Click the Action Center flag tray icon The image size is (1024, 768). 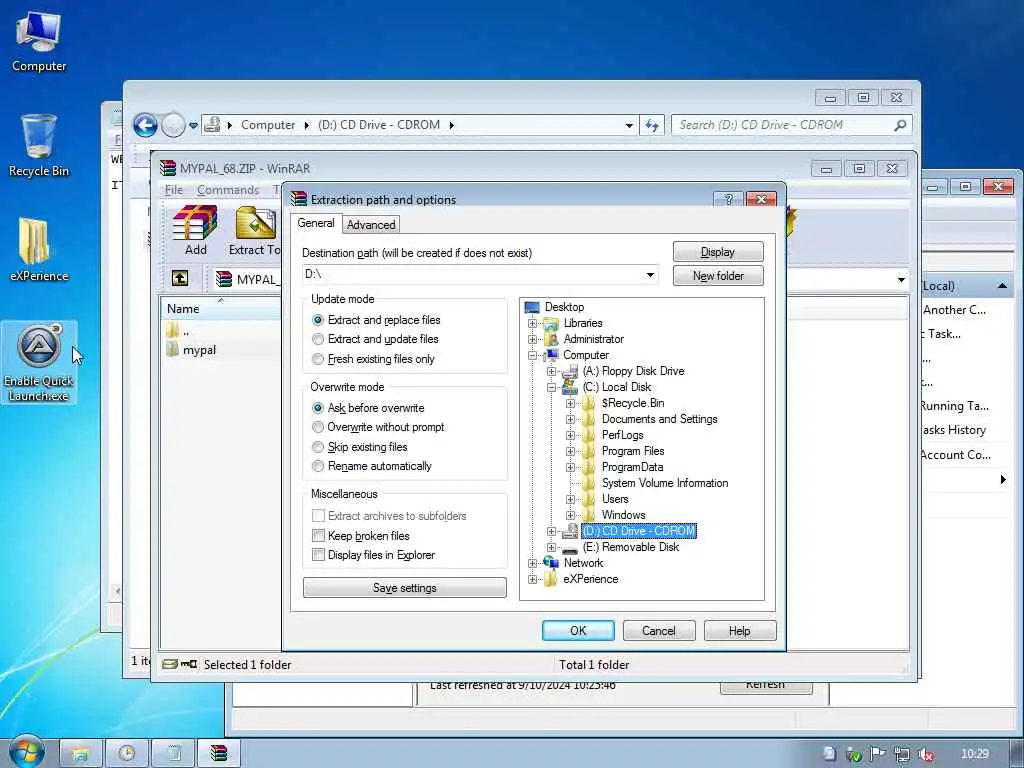[x=877, y=754]
